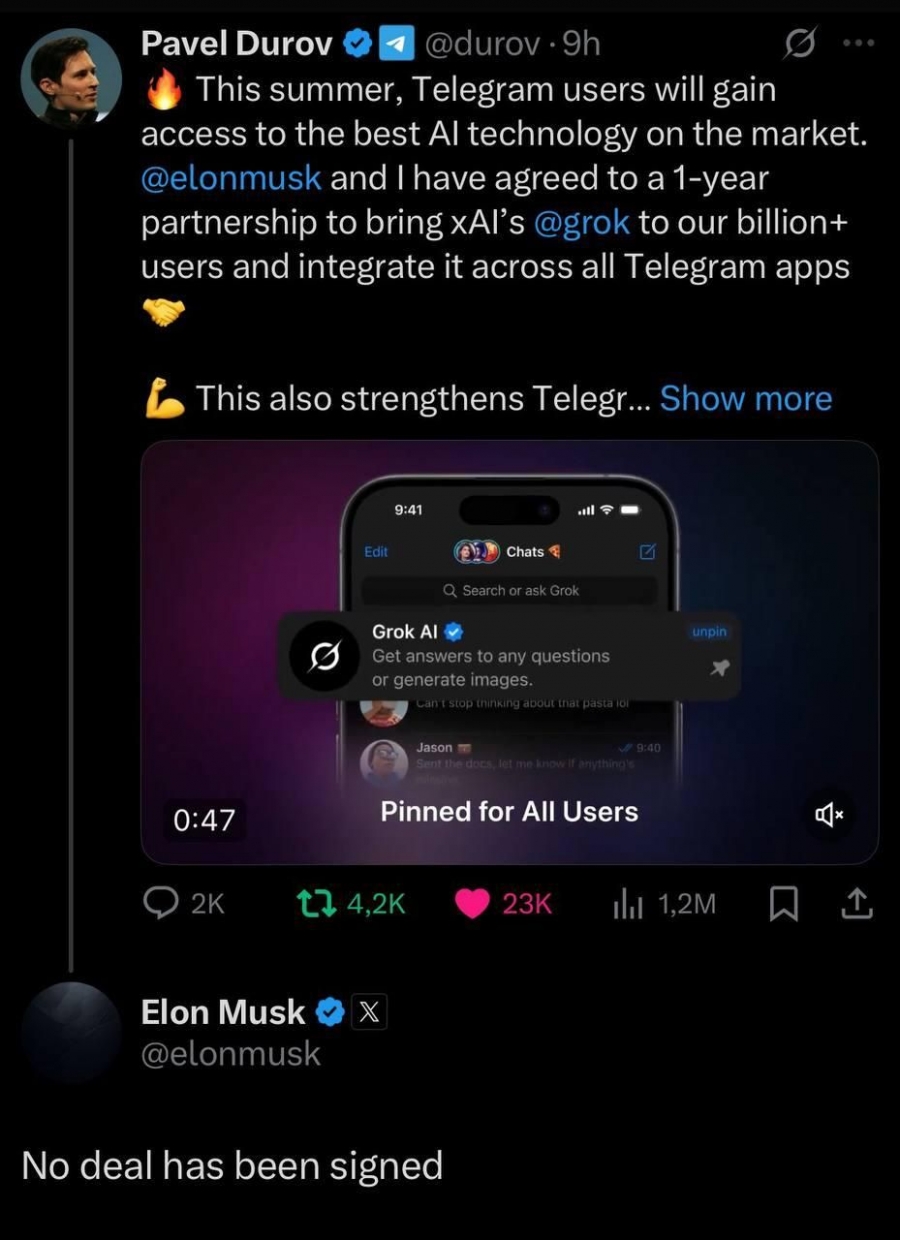Tap the Grok icon beside the post timestamp
Viewport: 900px width, 1240px height.
tap(799, 44)
